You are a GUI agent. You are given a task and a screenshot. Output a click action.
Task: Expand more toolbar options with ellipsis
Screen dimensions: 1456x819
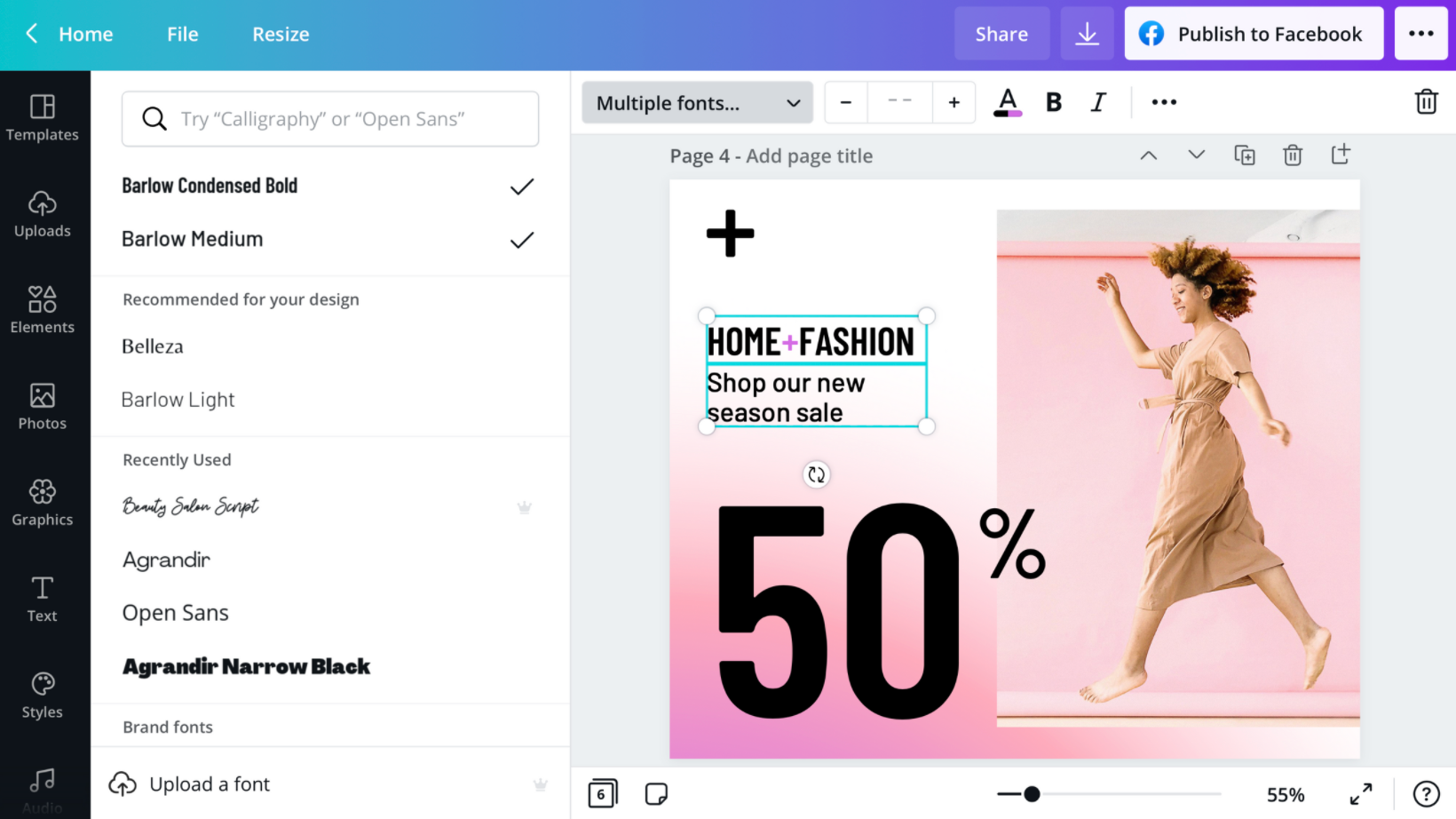(x=1163, y=101)
